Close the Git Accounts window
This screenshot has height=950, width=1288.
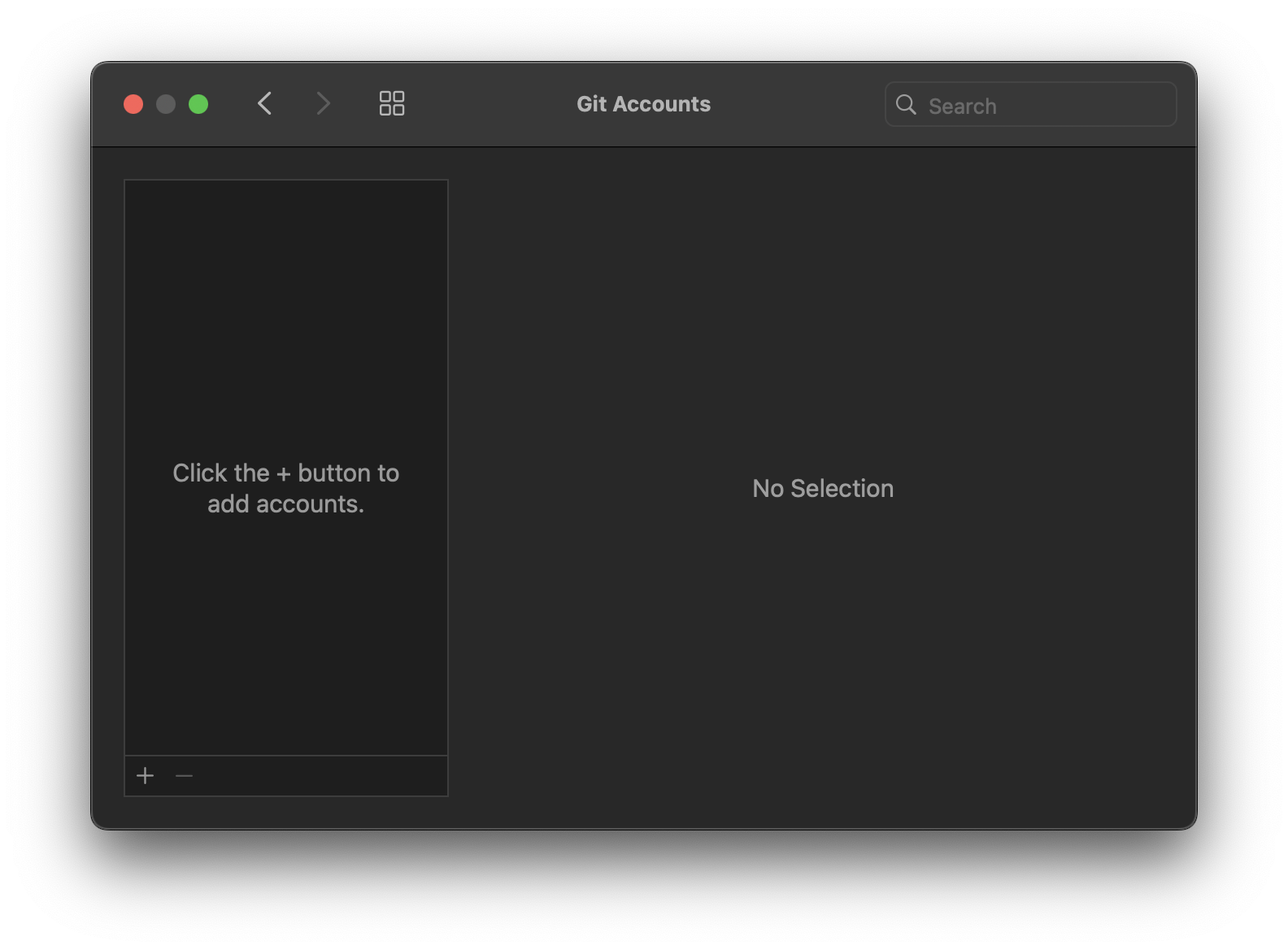click(x=133, y=104)
